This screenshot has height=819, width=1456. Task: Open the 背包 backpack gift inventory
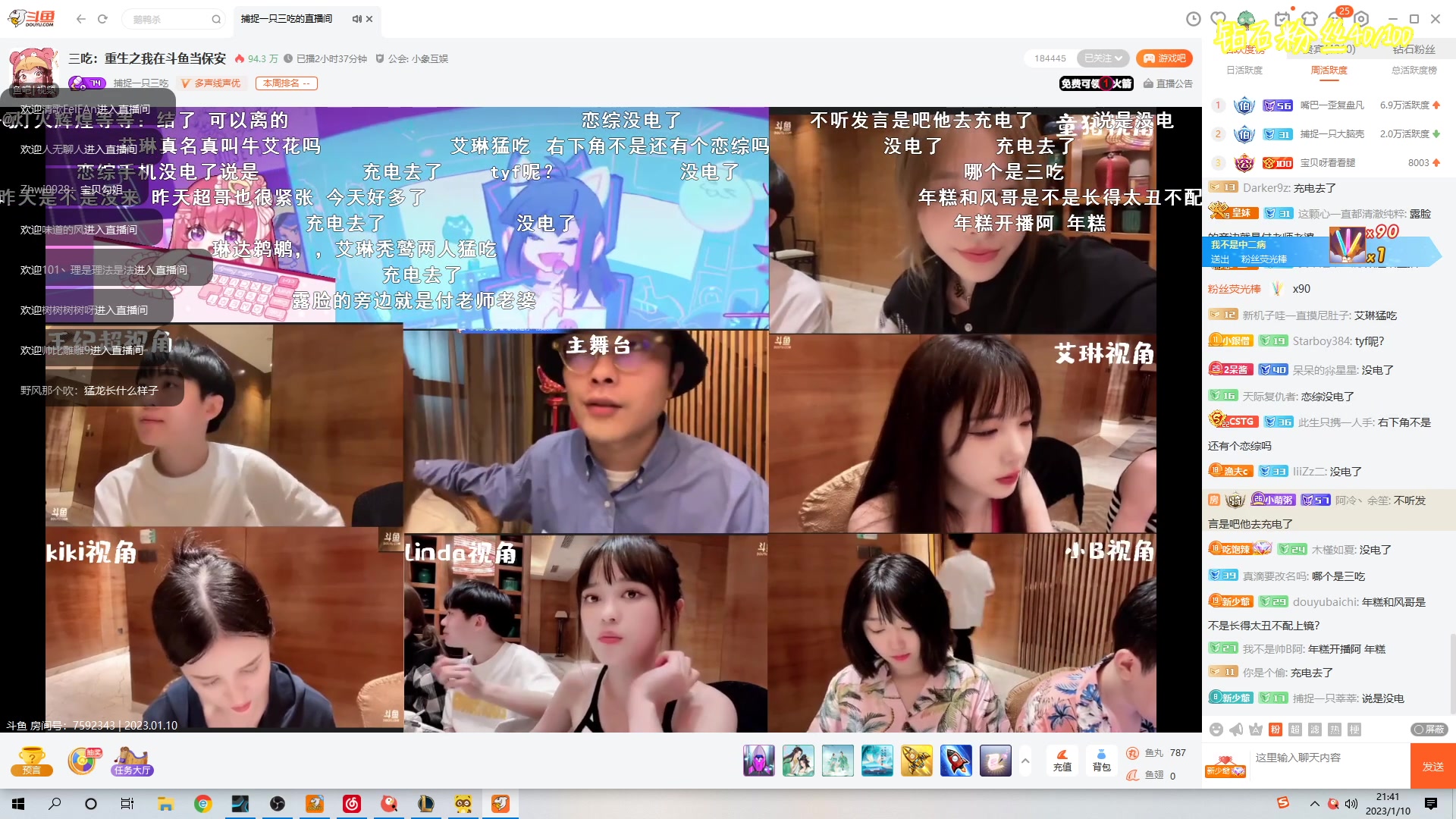1101,760
